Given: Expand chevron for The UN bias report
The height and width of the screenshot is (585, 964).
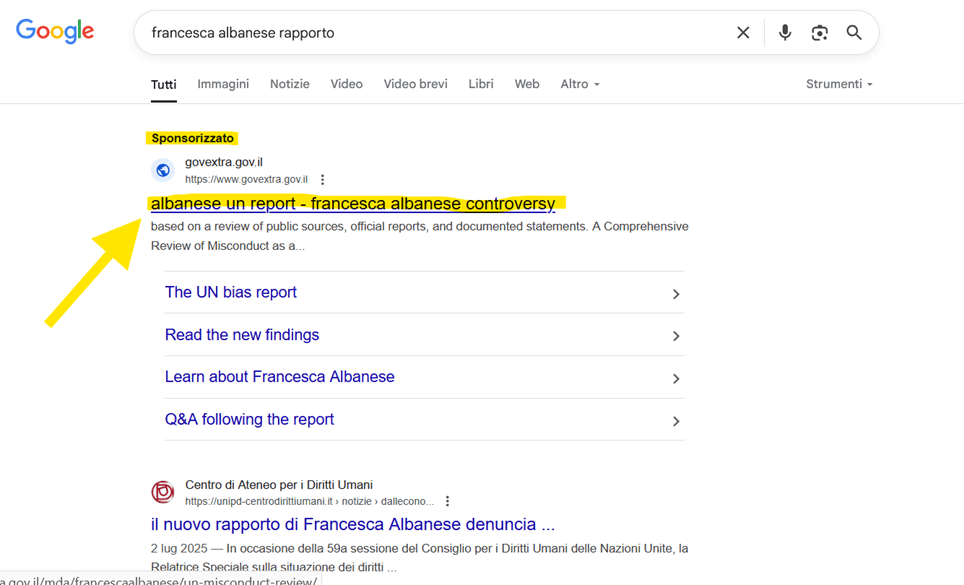Looking at the screenshot, I should [x=676, y=294].
